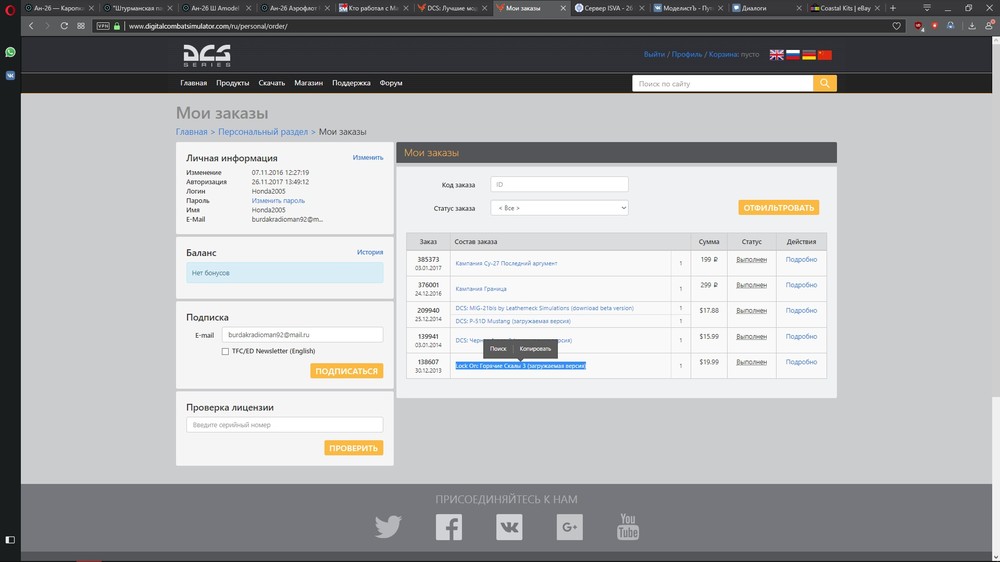The width and height of the screenshot is (1000, 562).
Task: Open the YouTube icon in footer
Action: coord(628,527)
